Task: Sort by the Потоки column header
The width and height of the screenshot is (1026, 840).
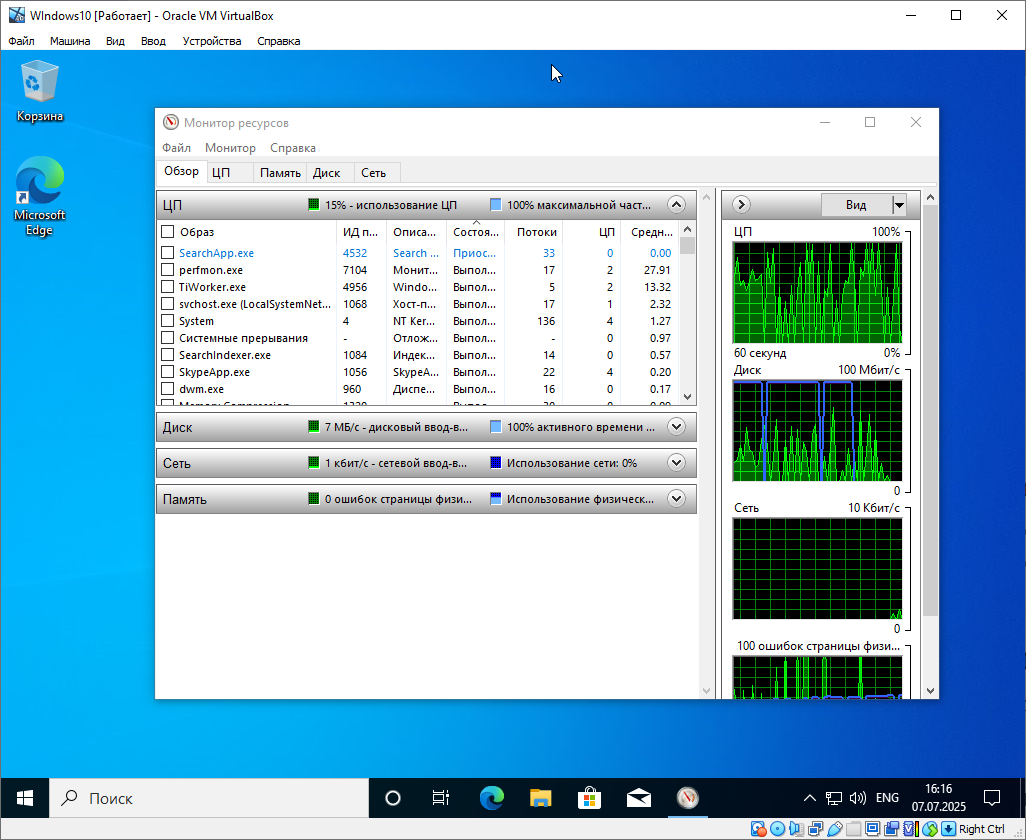Action: 534,232
